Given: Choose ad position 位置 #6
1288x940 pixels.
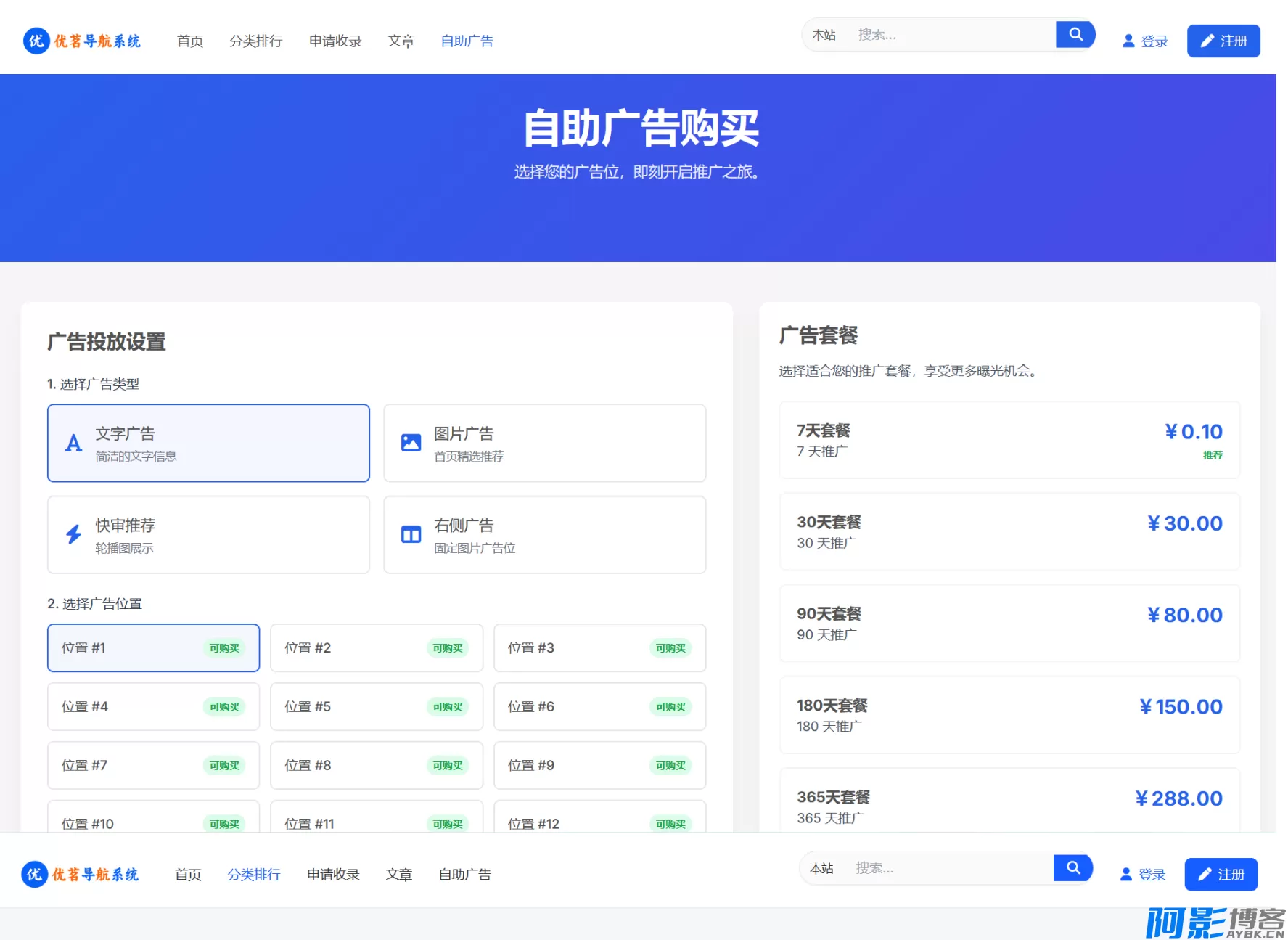Looking at the screenshot, I should click(599, 707).
